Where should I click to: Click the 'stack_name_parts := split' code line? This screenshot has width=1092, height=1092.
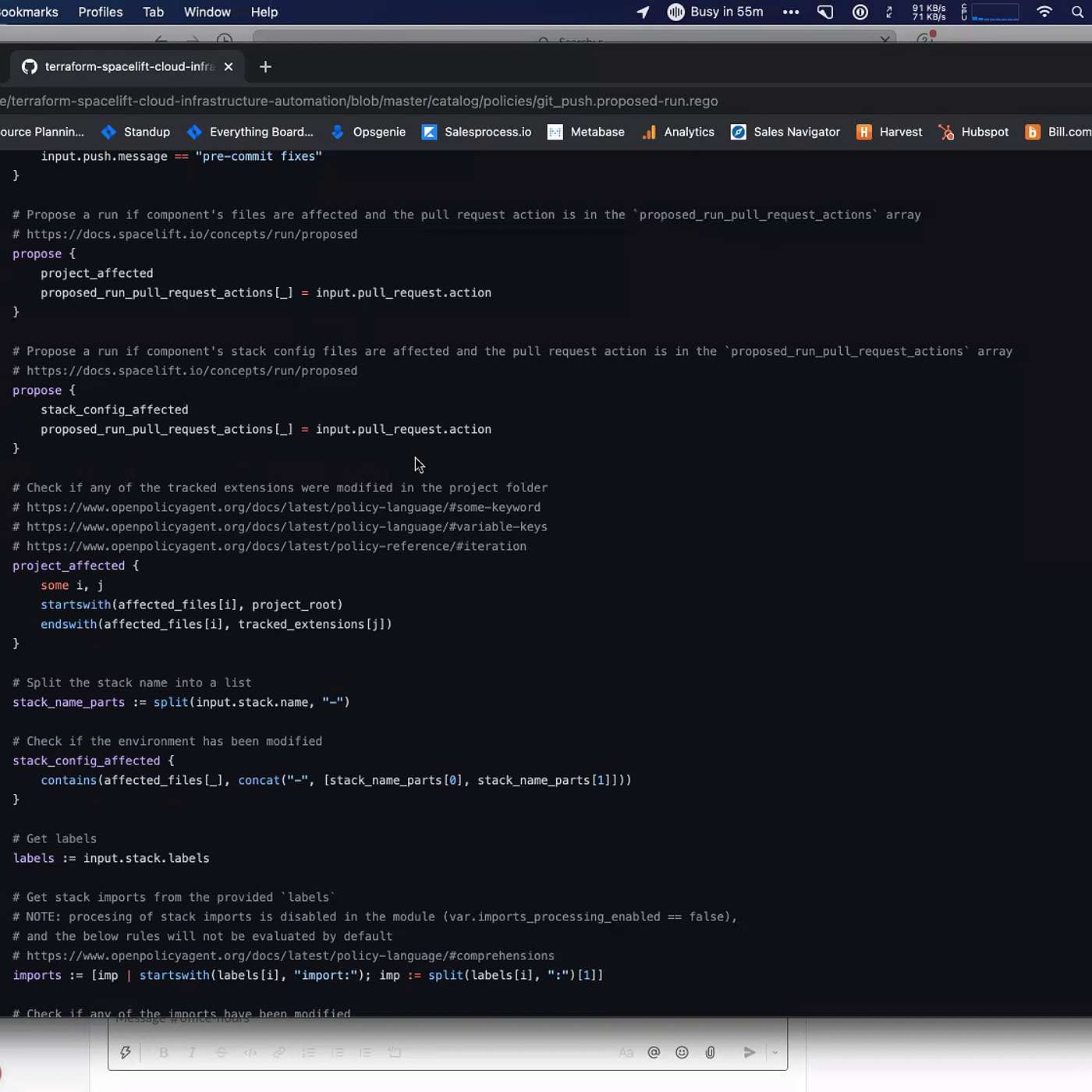point(181,702)
